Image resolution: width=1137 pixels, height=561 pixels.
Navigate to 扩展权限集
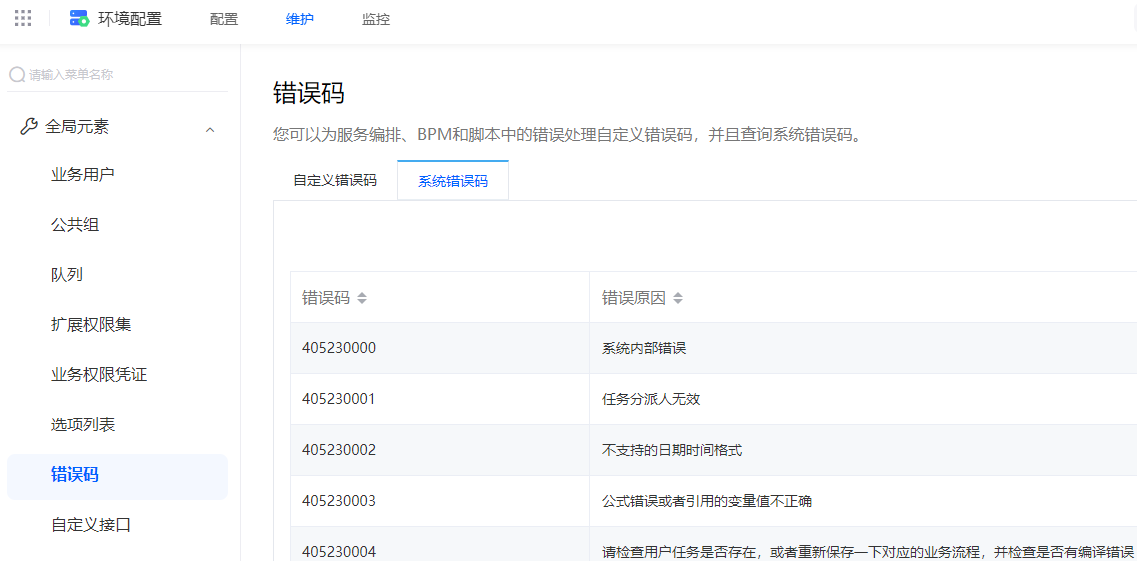91,325
